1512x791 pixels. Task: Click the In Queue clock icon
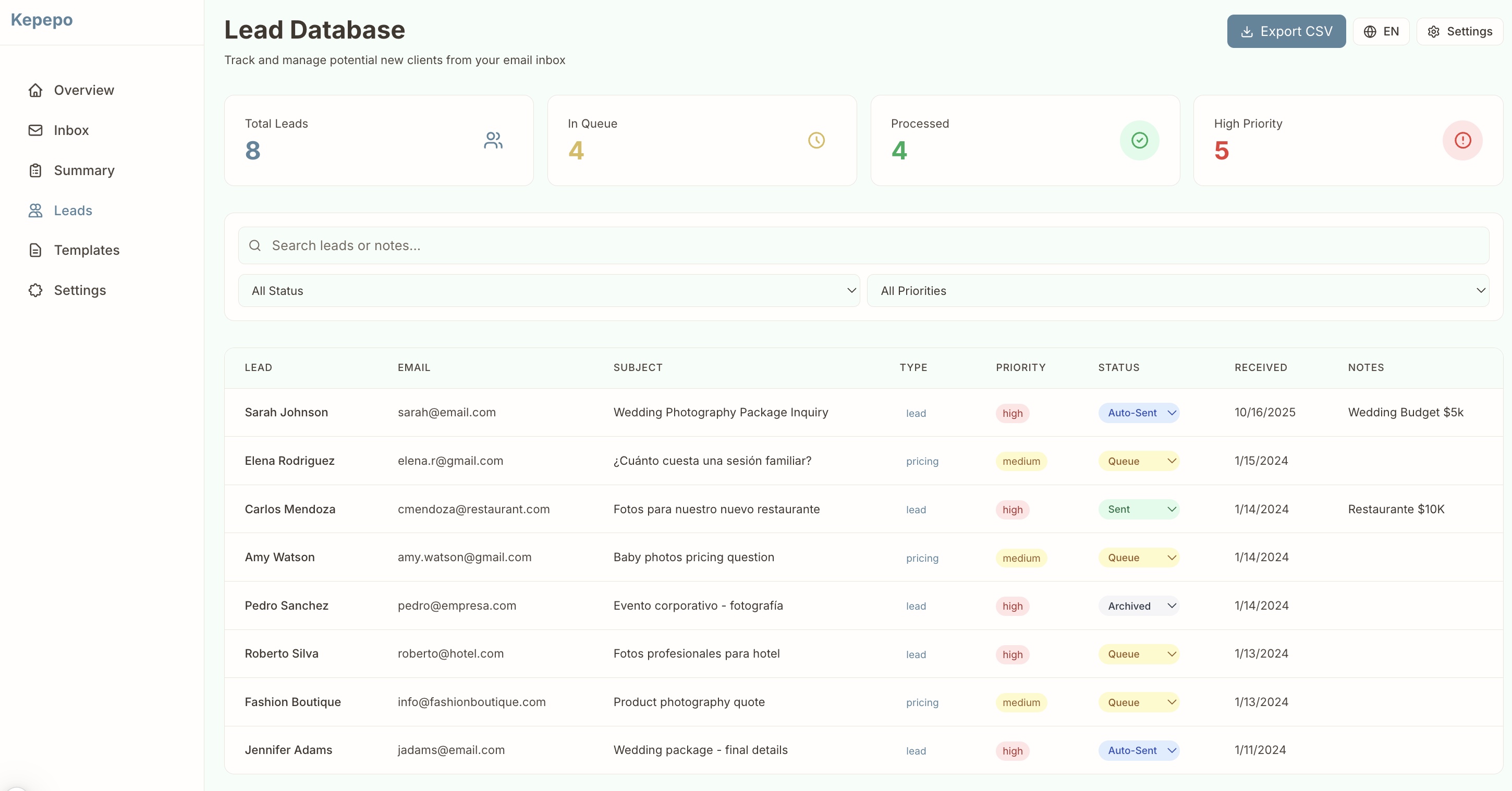pyautogui.click(x=816, y=140)
